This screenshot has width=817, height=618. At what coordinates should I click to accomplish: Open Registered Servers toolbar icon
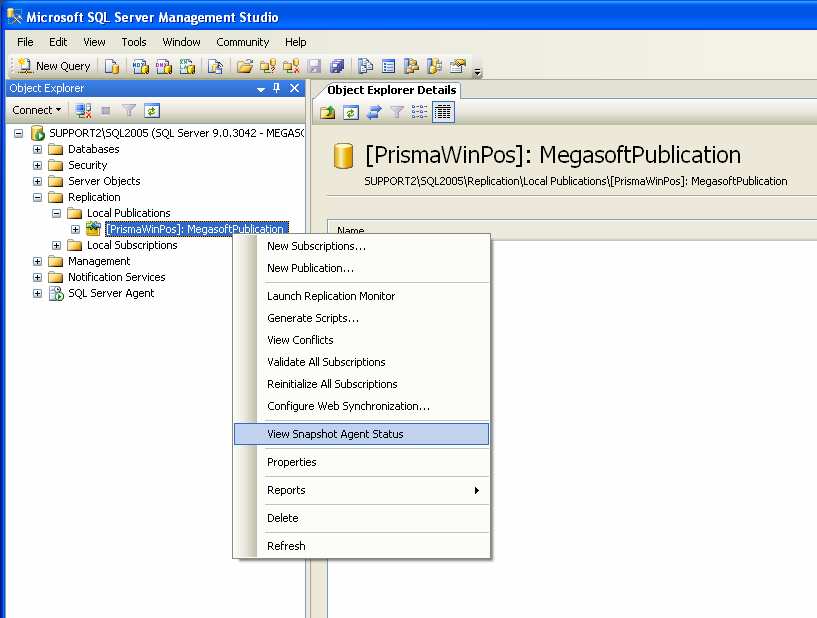click(x=366, y=66)
